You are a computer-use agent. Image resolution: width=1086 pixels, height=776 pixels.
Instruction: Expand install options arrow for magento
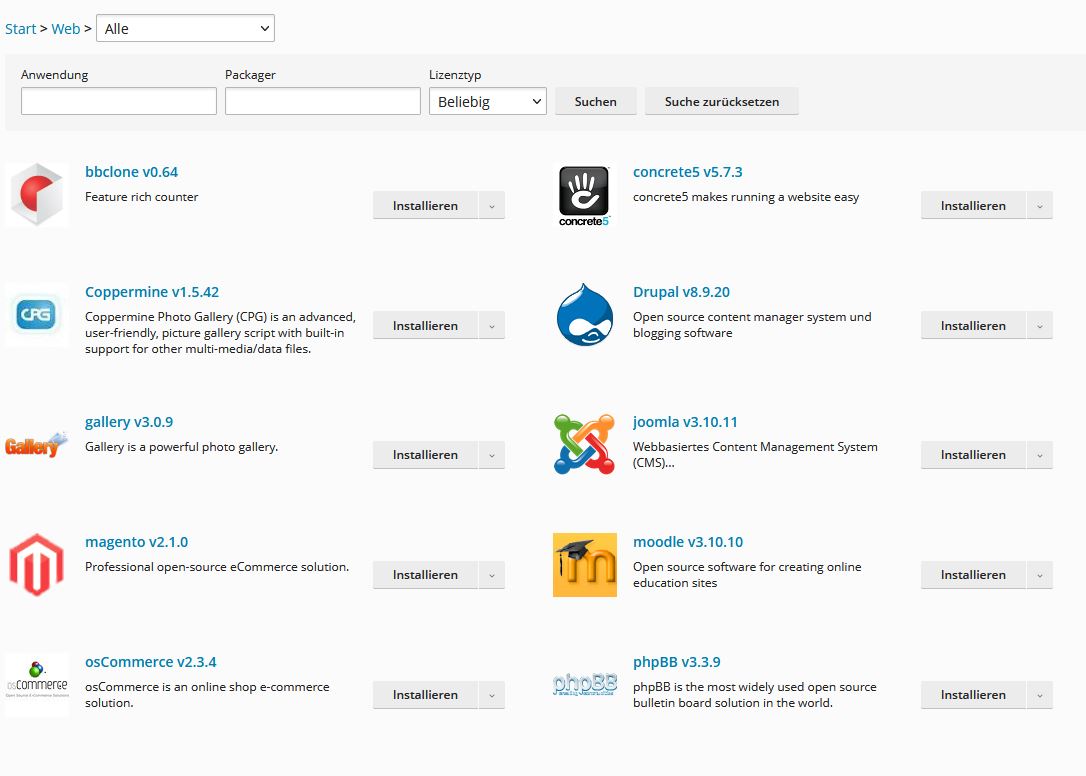point(492,575)
